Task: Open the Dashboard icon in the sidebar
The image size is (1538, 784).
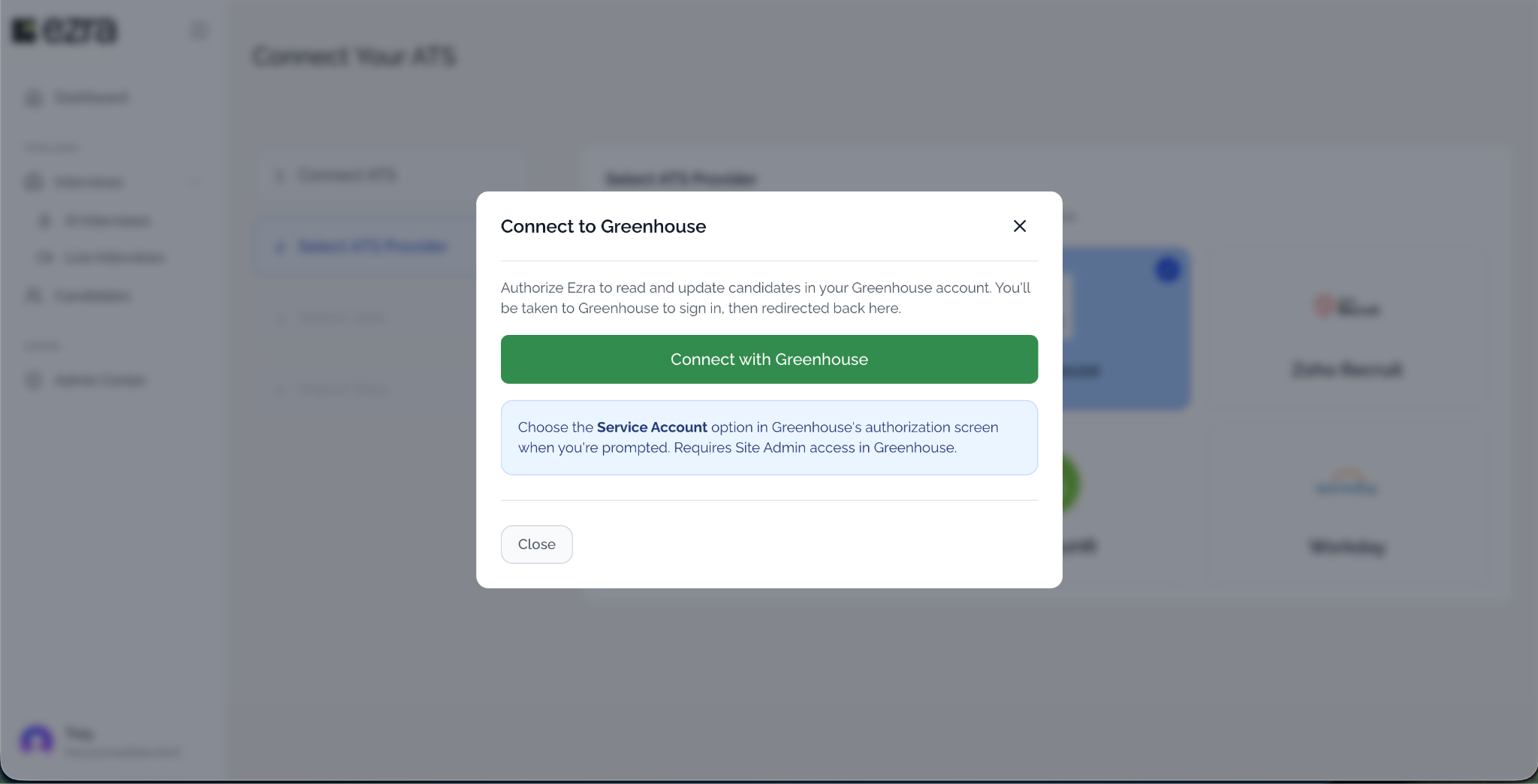Action: [34, 98]
